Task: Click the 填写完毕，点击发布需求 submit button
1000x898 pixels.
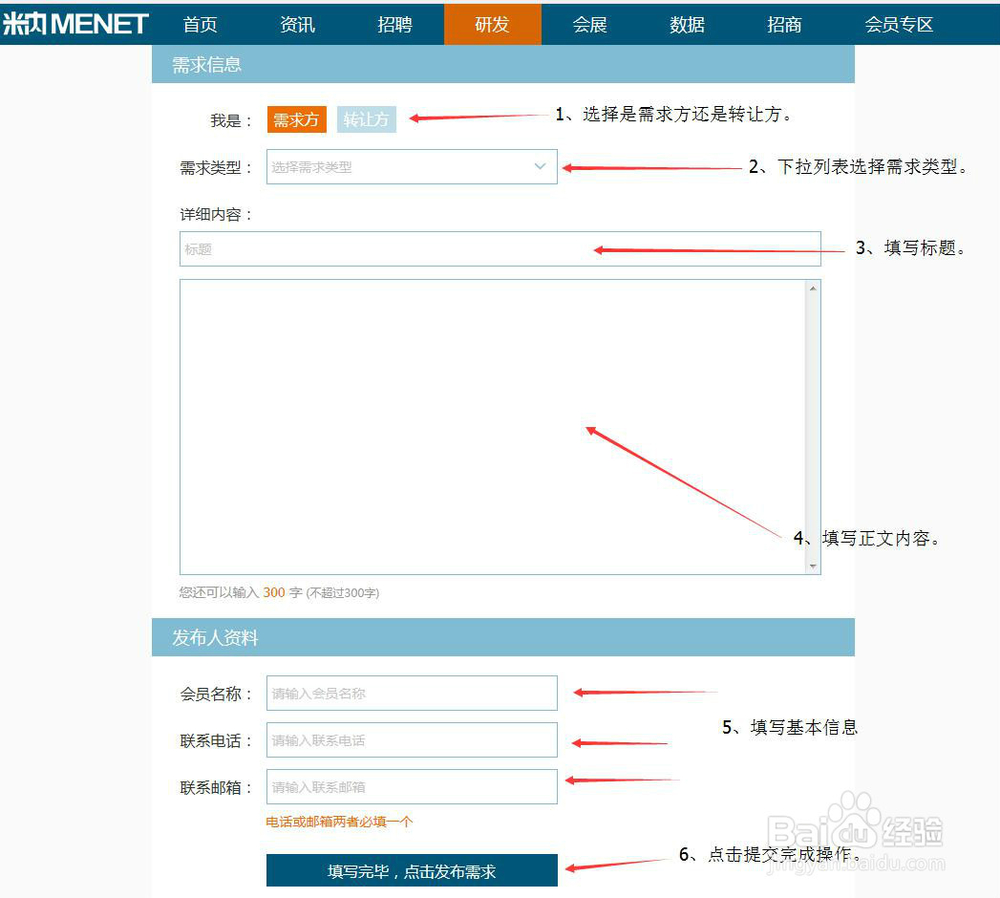Action: [x=411, y=870]
